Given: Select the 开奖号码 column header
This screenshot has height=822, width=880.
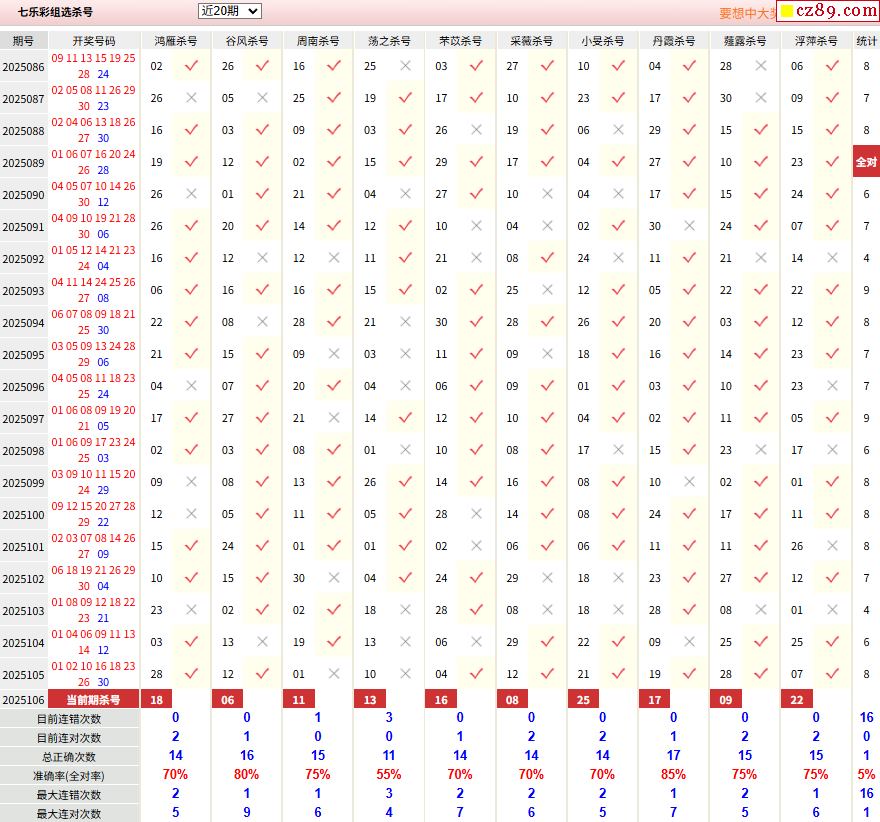Looking at the screenshot, I should [x=94, y=41].
